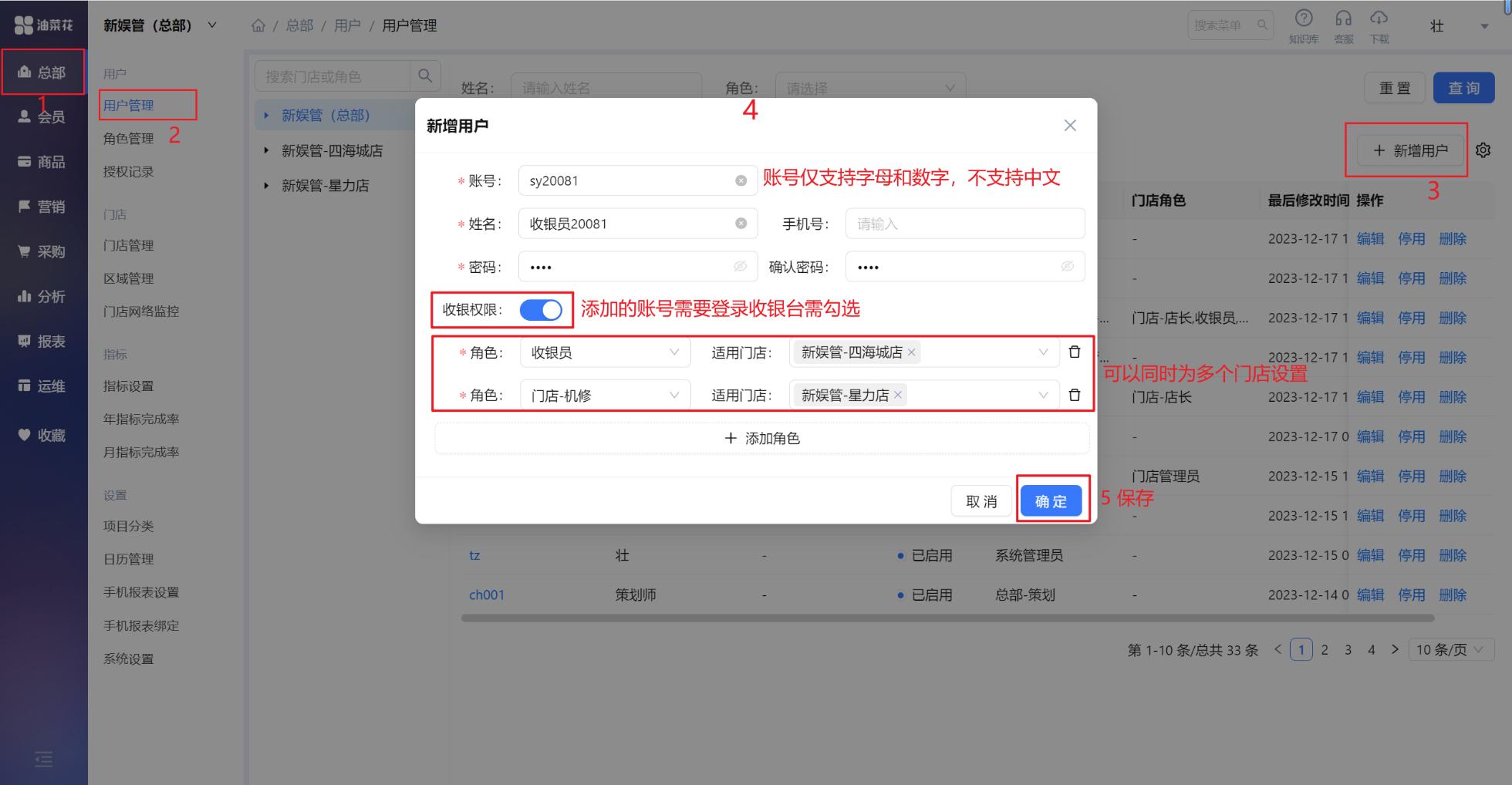Screen dimensions: 1512x785
Task: Show password in the 确认密码 field eye icon
Action: pyautogui.click(x=1067, y=266)
